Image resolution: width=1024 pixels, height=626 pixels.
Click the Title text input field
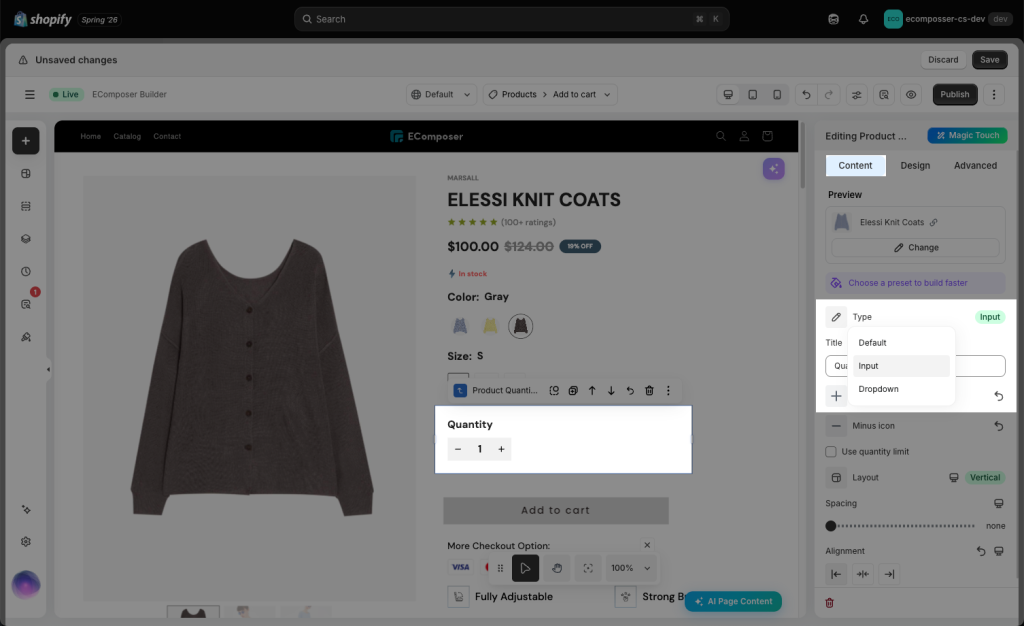915,366
